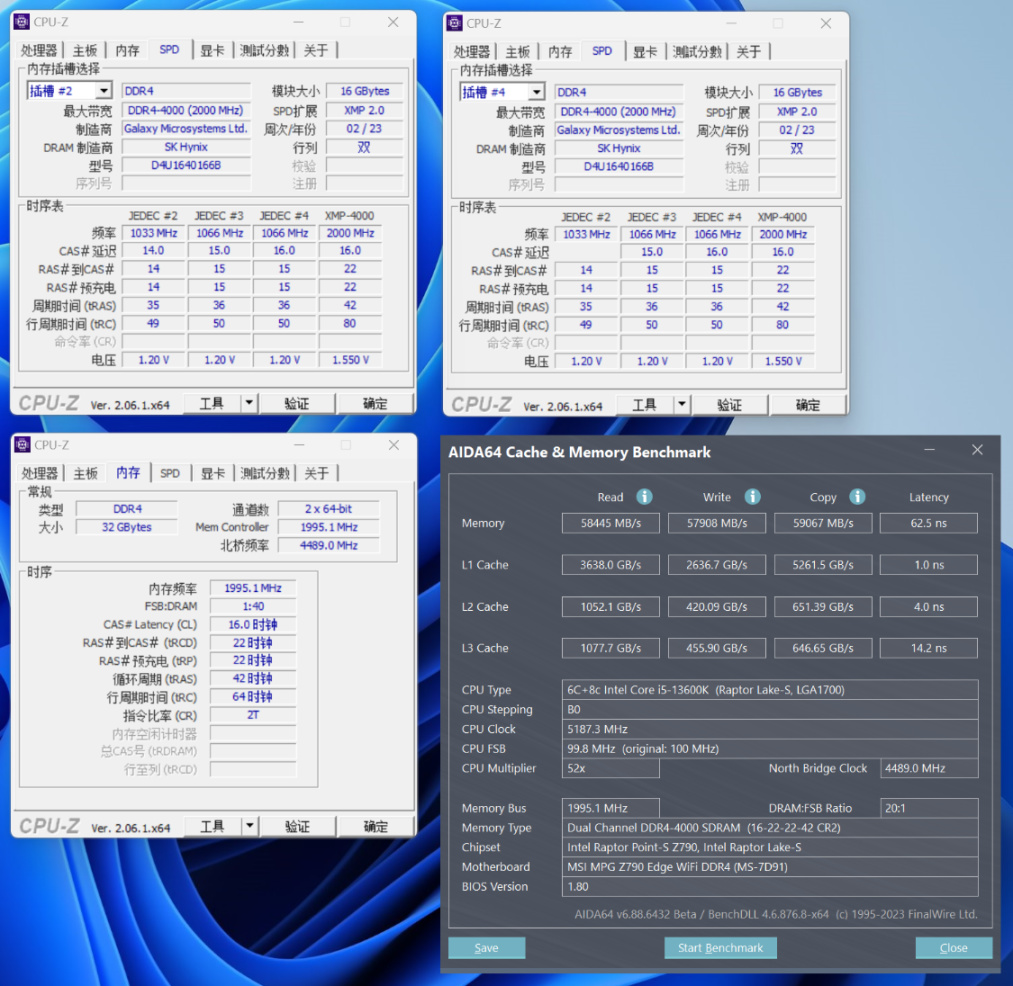Open slot #2 selection dropdown
Viewport: 1013px width, 986px height.
tap(103, 91)
